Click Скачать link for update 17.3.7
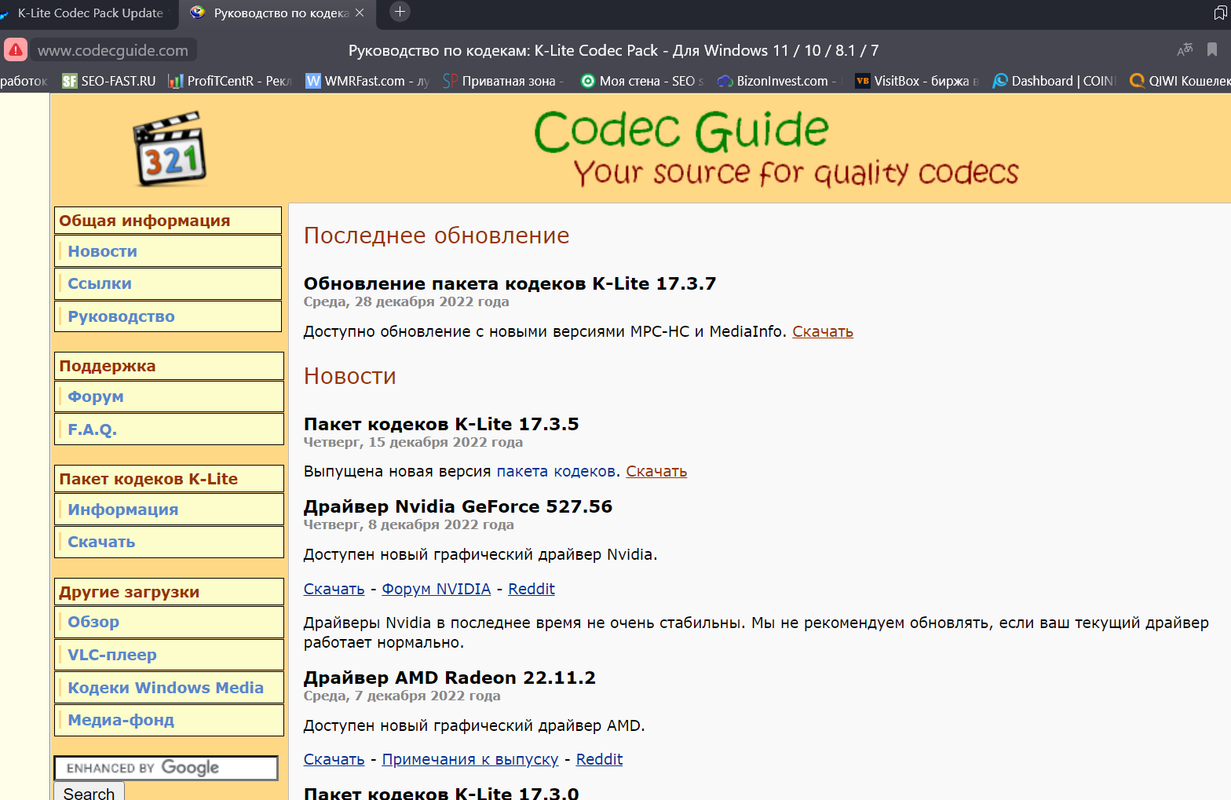1231x800 pixels. click(x=822, y=331)
